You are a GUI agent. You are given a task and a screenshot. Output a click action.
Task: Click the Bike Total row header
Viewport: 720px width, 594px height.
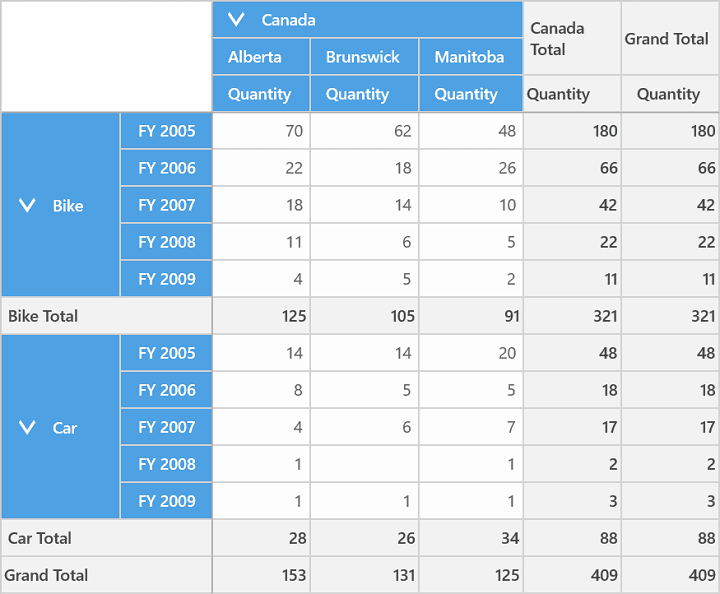107,316
